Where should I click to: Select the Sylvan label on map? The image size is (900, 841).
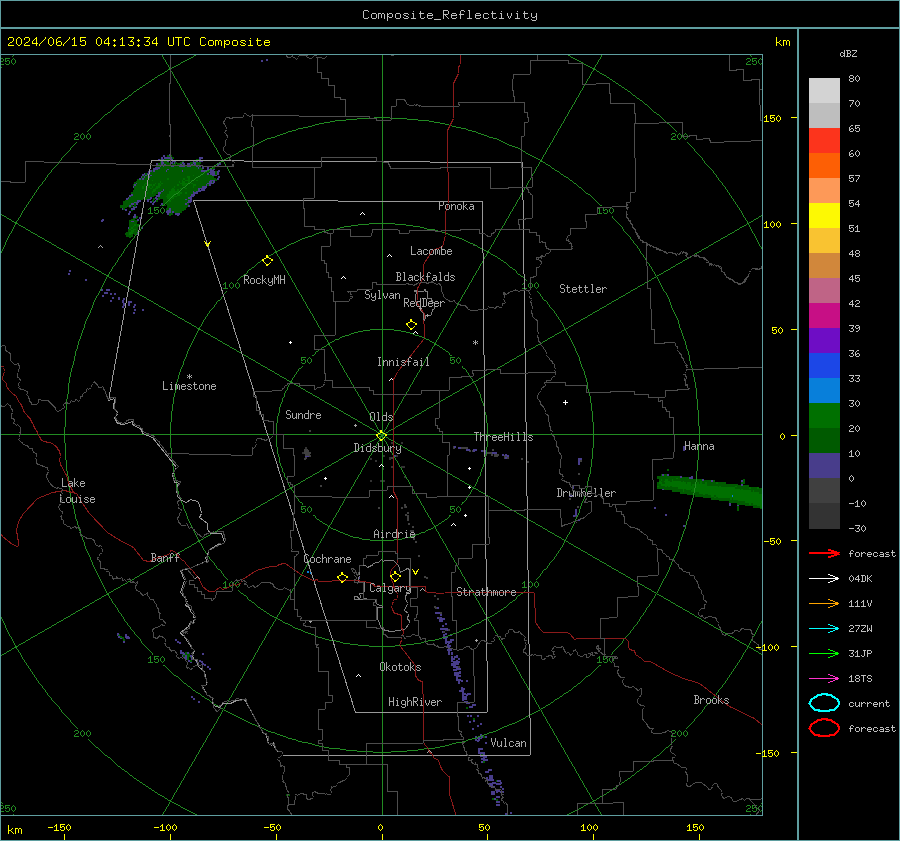point(382,295)
